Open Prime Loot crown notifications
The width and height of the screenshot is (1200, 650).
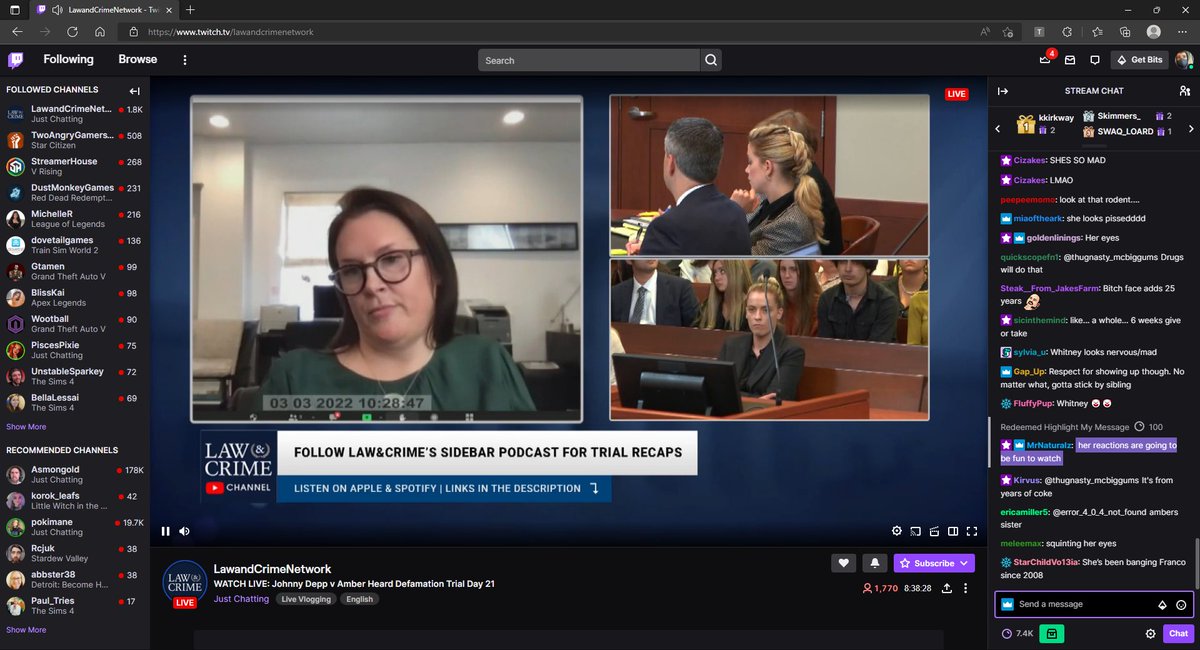click(x=1045, y=59)
